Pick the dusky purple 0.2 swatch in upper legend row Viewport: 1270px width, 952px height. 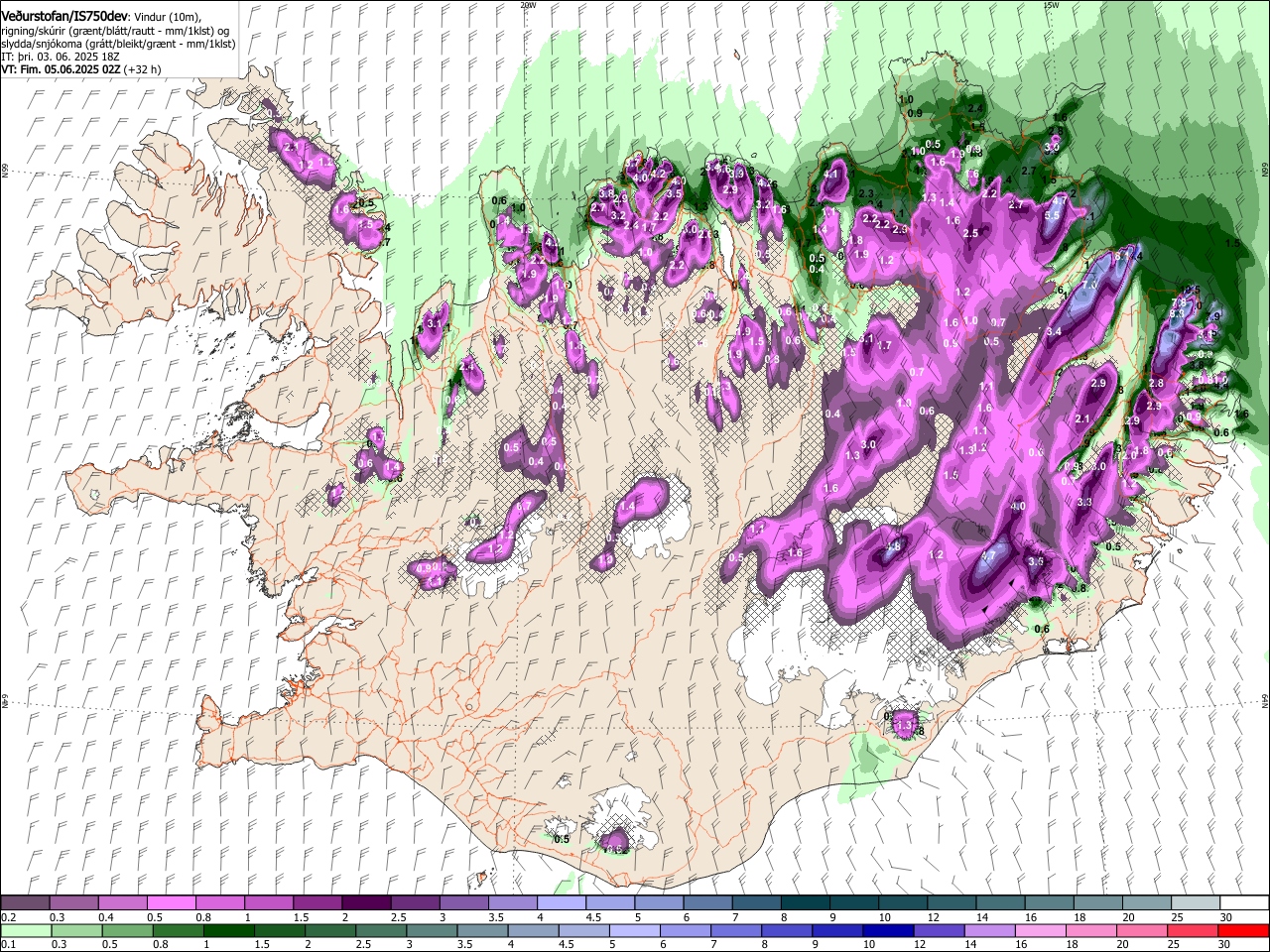[25, 903]
